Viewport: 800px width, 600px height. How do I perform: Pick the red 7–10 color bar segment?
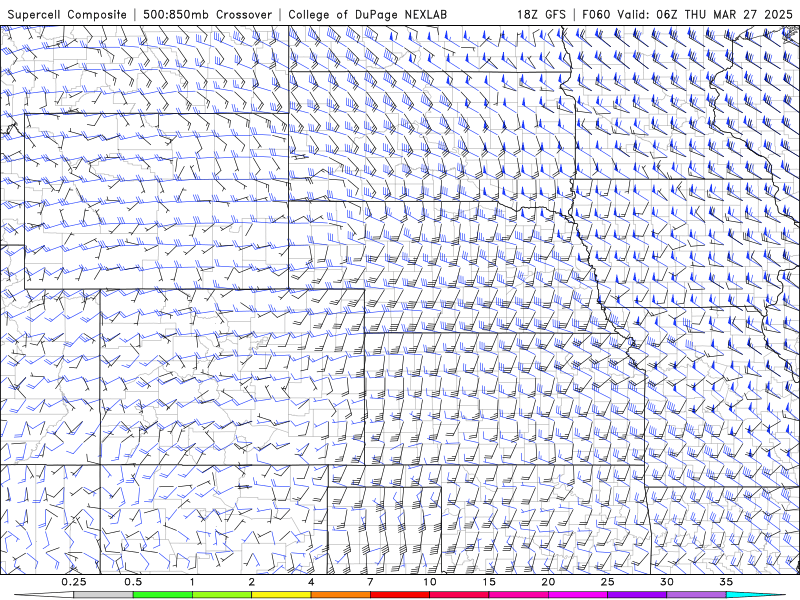[x=399, y=595]
